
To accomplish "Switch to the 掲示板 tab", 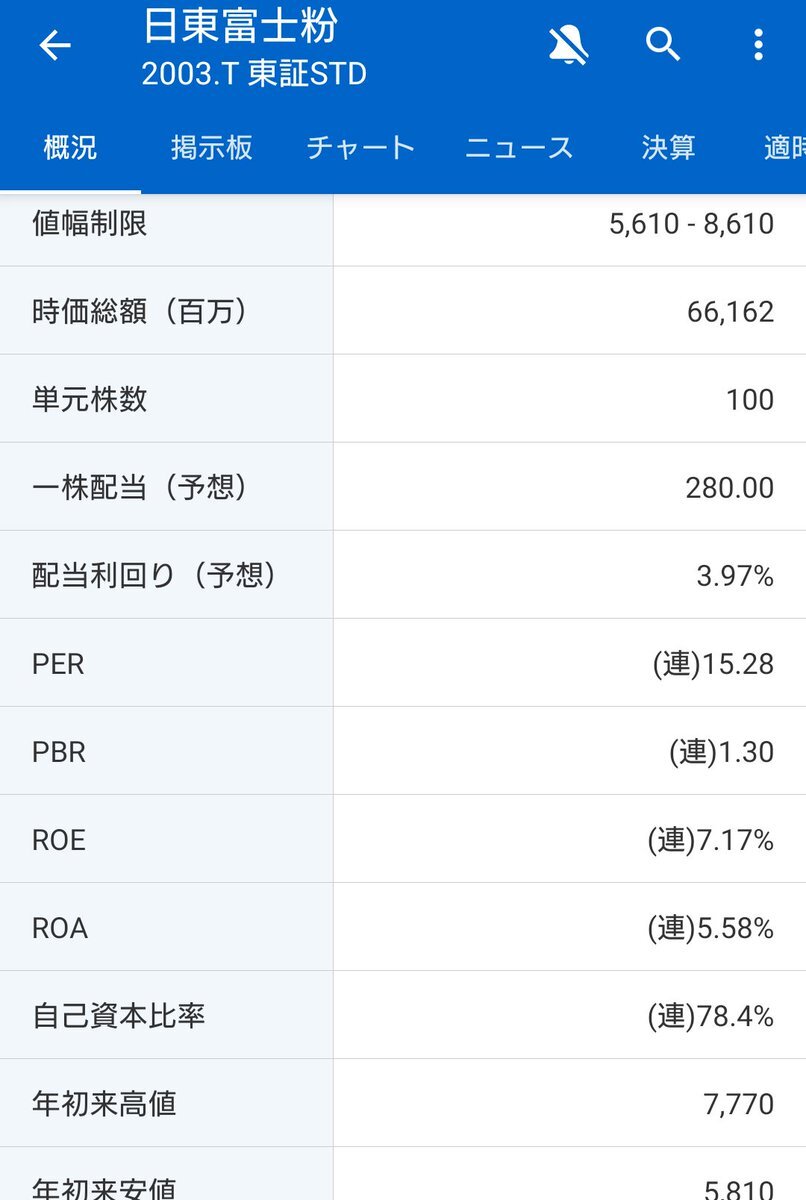I will (212, 148).
